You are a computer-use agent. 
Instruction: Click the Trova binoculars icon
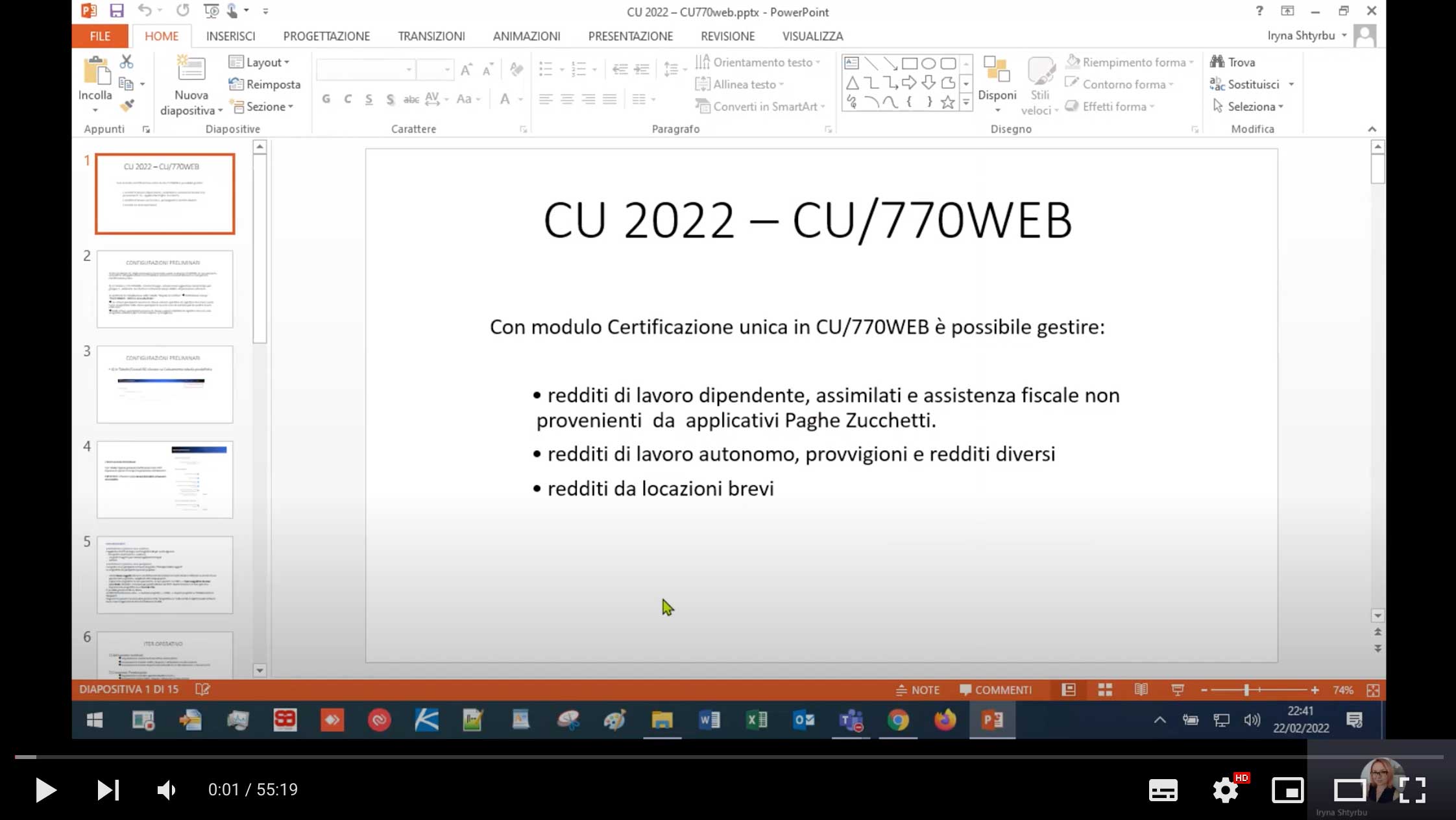[x=1217, y=62]
